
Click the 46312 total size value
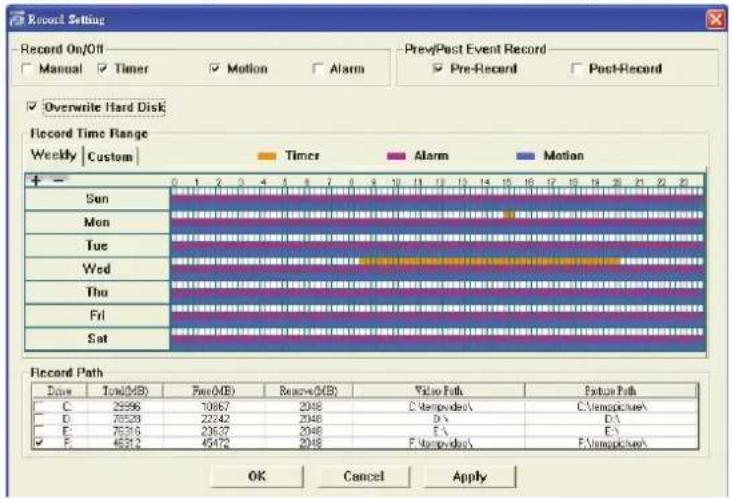point(127,443)
